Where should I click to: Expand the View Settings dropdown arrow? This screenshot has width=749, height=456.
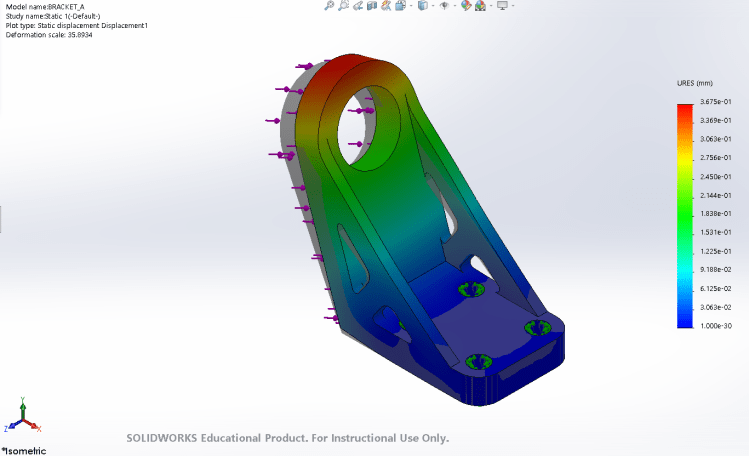514,5
